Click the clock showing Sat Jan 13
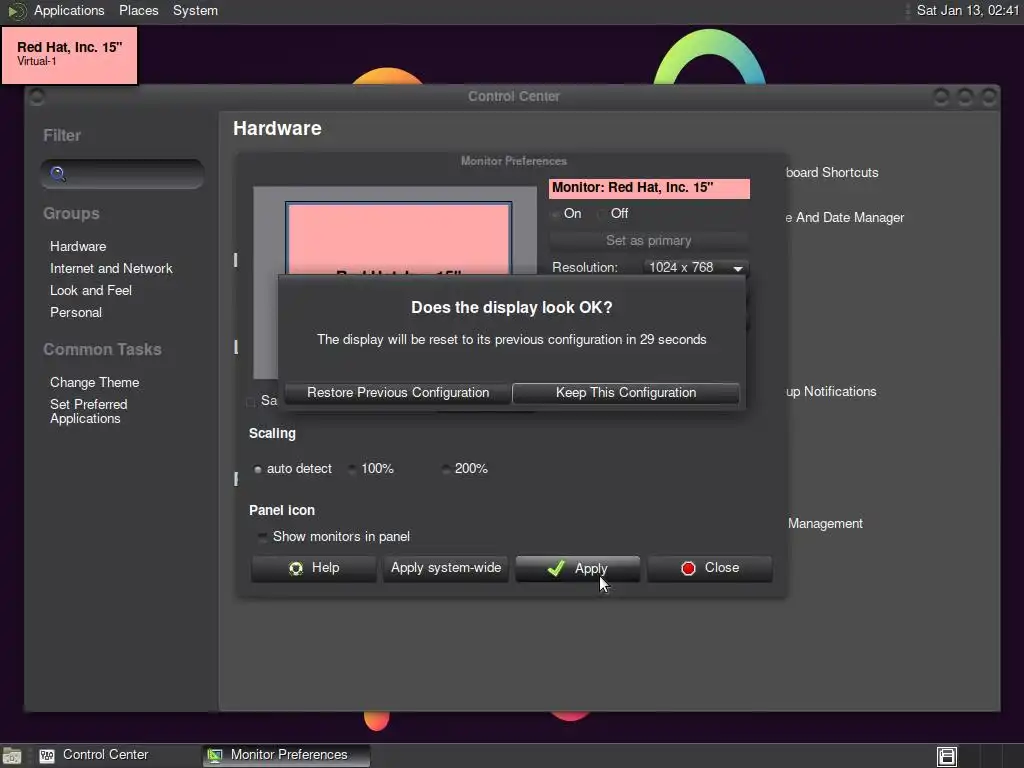The image size is (1024, 768). tap(967, 10)
